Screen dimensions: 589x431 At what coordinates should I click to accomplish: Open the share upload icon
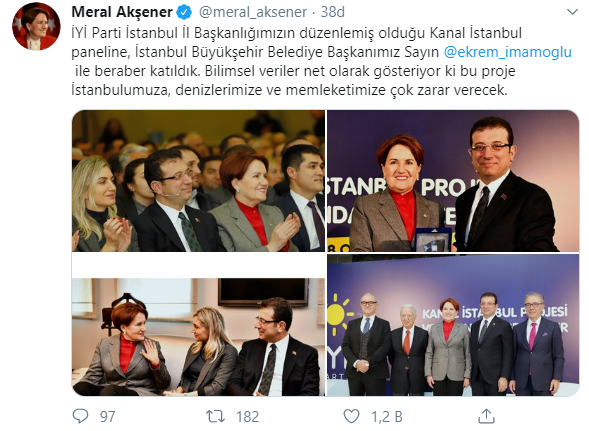[x=486, y=416]
